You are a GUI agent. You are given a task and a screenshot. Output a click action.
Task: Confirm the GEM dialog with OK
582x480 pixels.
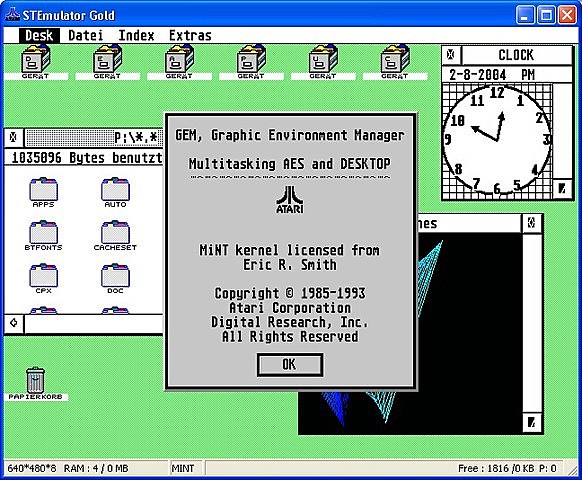click(x=290, y=365)
